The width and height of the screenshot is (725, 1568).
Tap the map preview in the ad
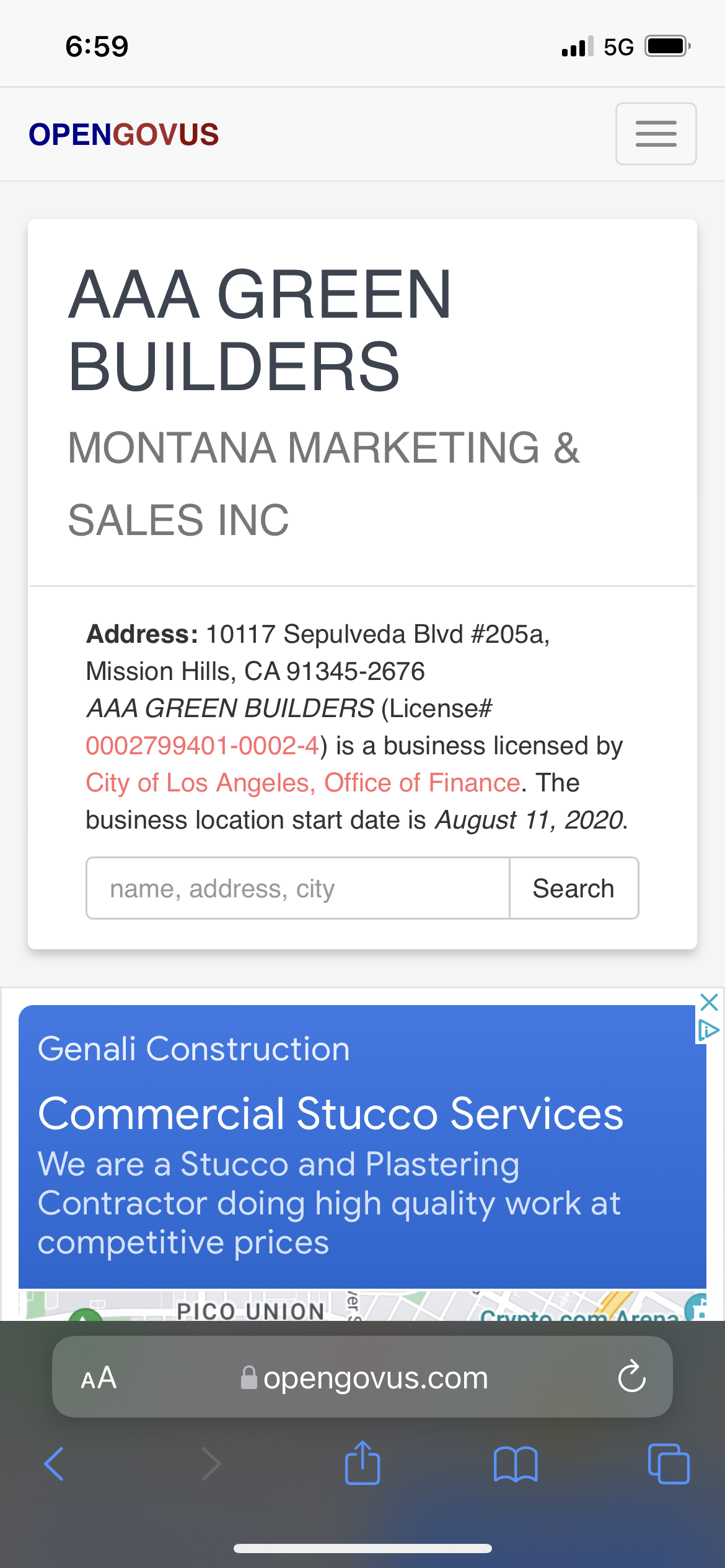362,1305
